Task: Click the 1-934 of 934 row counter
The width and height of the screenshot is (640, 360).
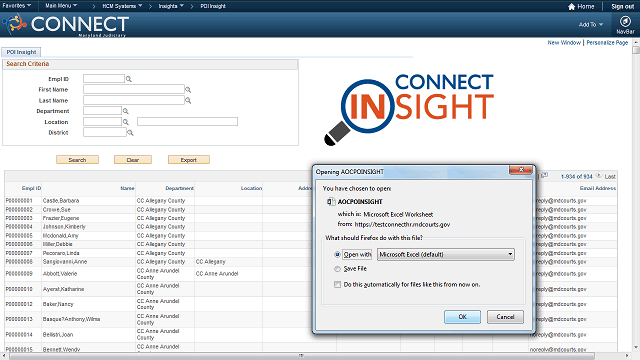Action: tap(576, 177)
